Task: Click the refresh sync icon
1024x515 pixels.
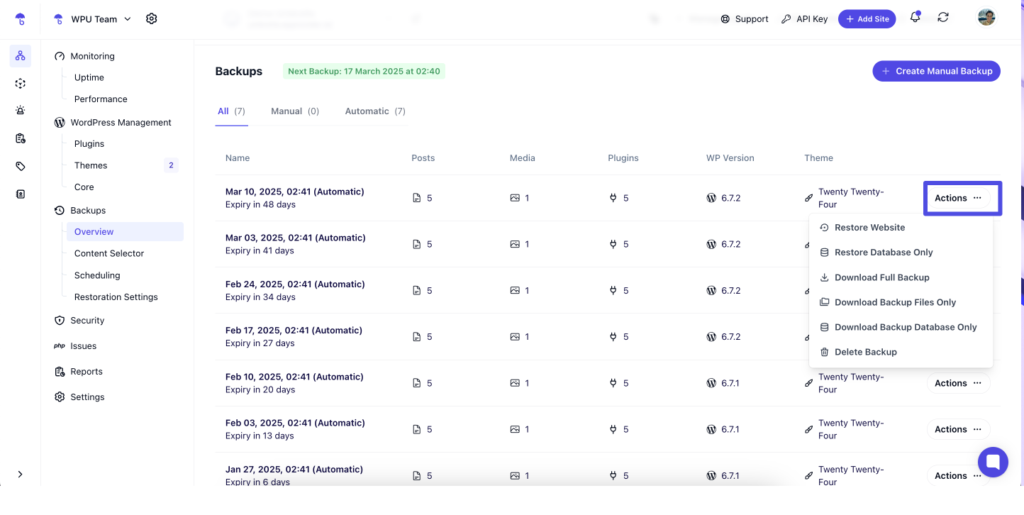Action: (x=943, y=18)
